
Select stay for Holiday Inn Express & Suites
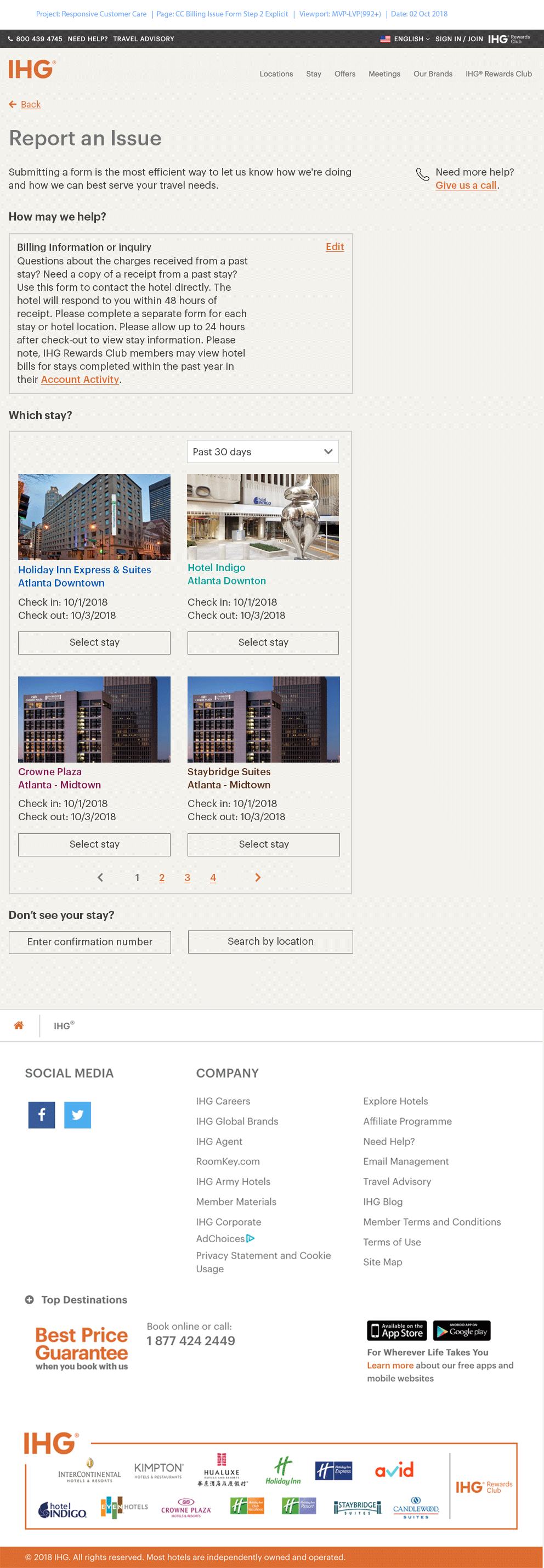tap(94, 642)
